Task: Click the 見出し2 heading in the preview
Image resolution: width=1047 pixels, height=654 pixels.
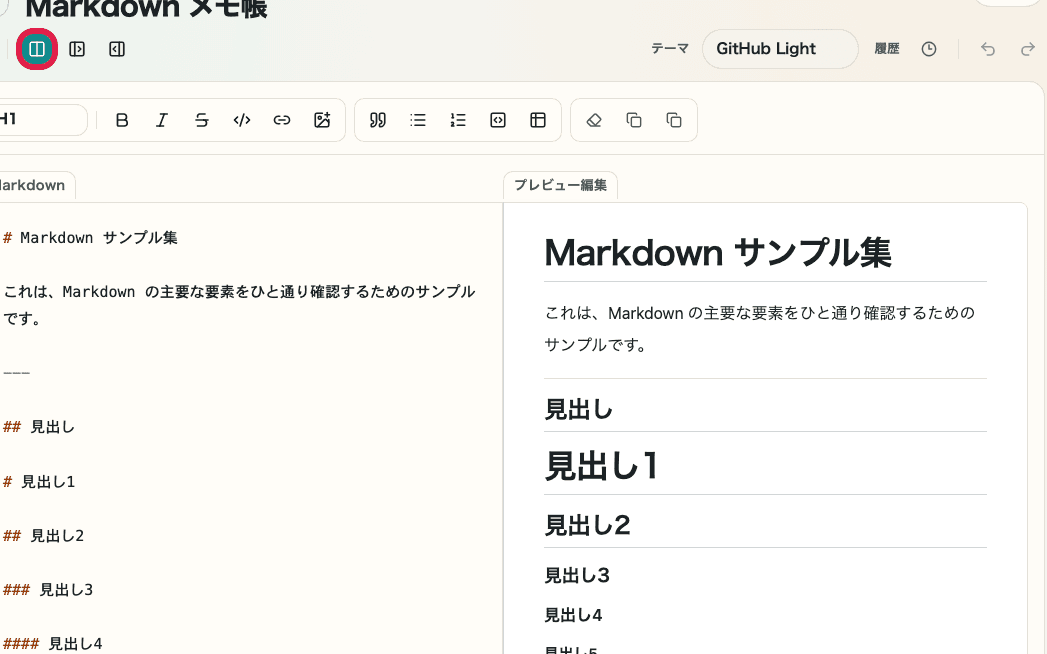Action: tap(588, 524)
